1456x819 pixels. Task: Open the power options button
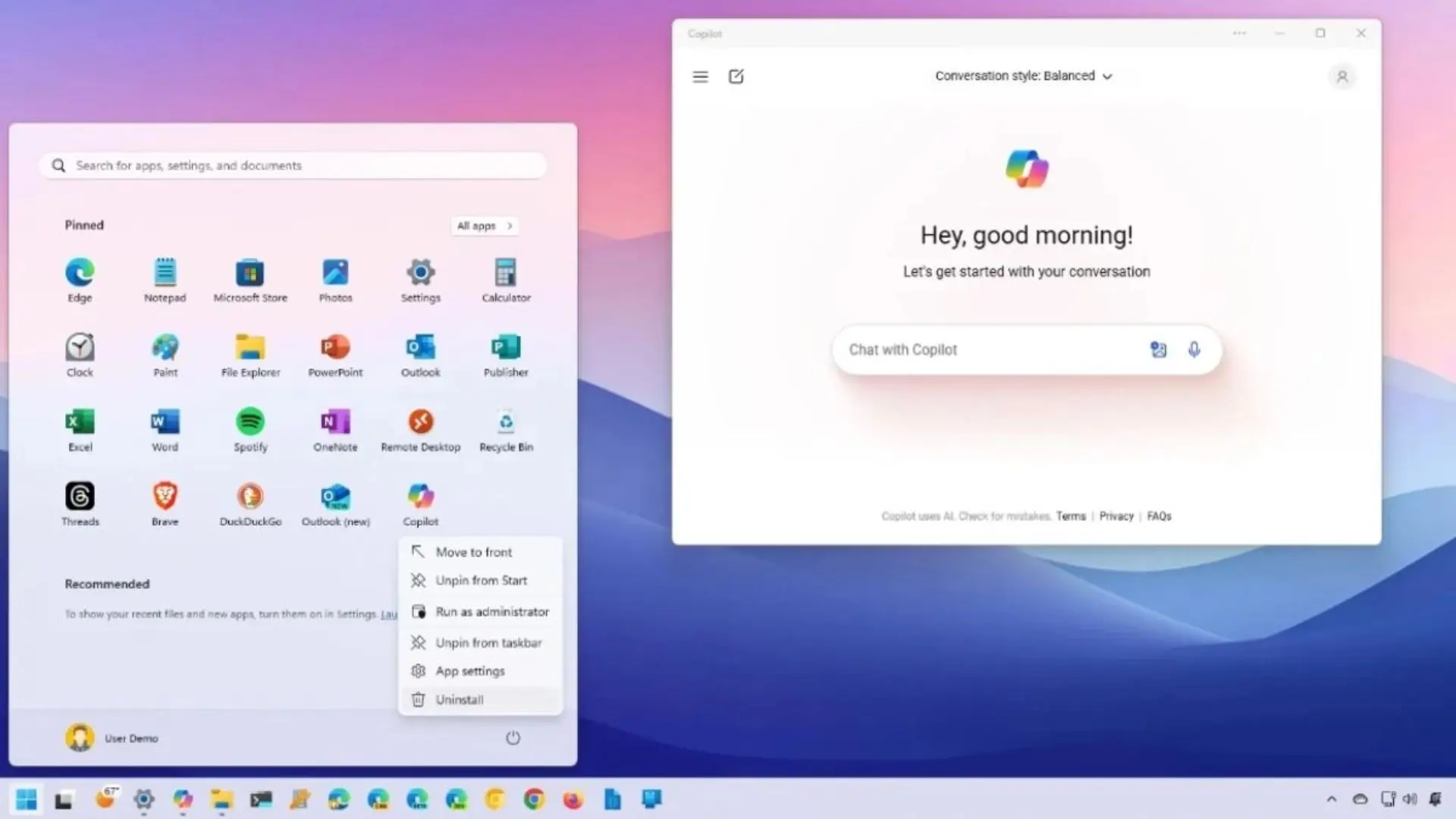pos(513,737)
